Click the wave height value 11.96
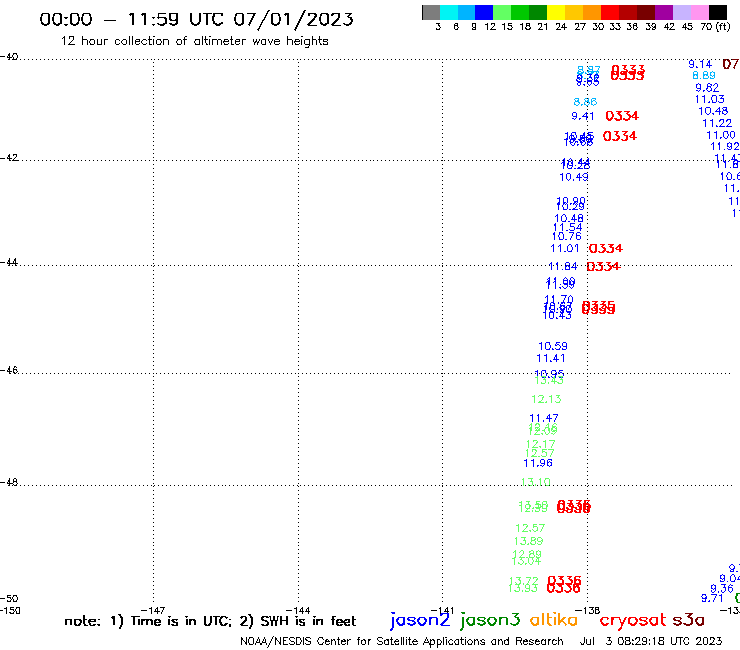 (x=538, y=464)
